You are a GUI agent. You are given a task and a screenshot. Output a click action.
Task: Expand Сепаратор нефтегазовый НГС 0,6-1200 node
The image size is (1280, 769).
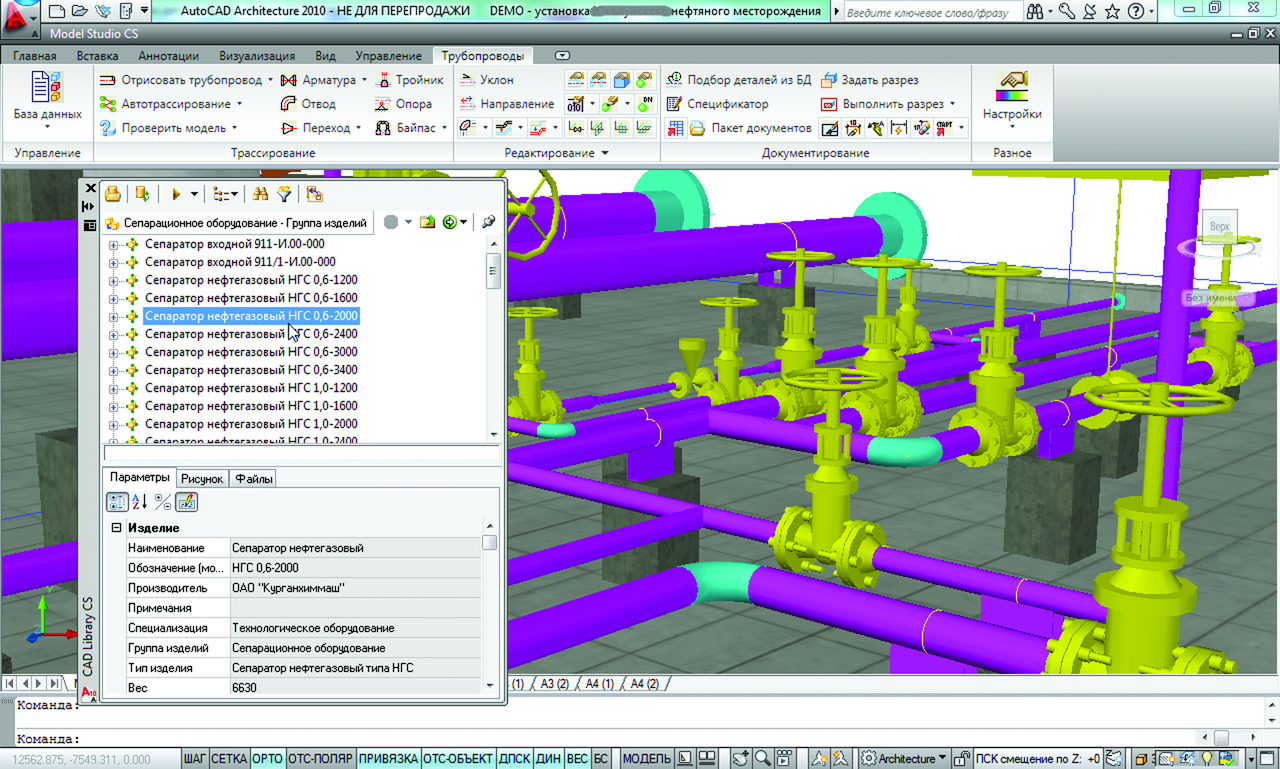pos(113,280)
